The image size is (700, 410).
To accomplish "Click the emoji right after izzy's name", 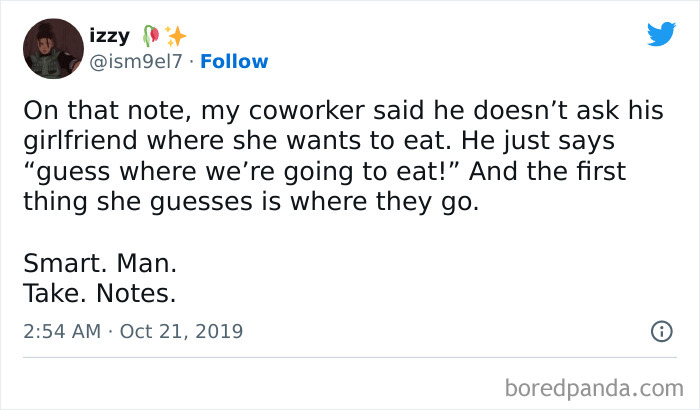I will 152,36.
